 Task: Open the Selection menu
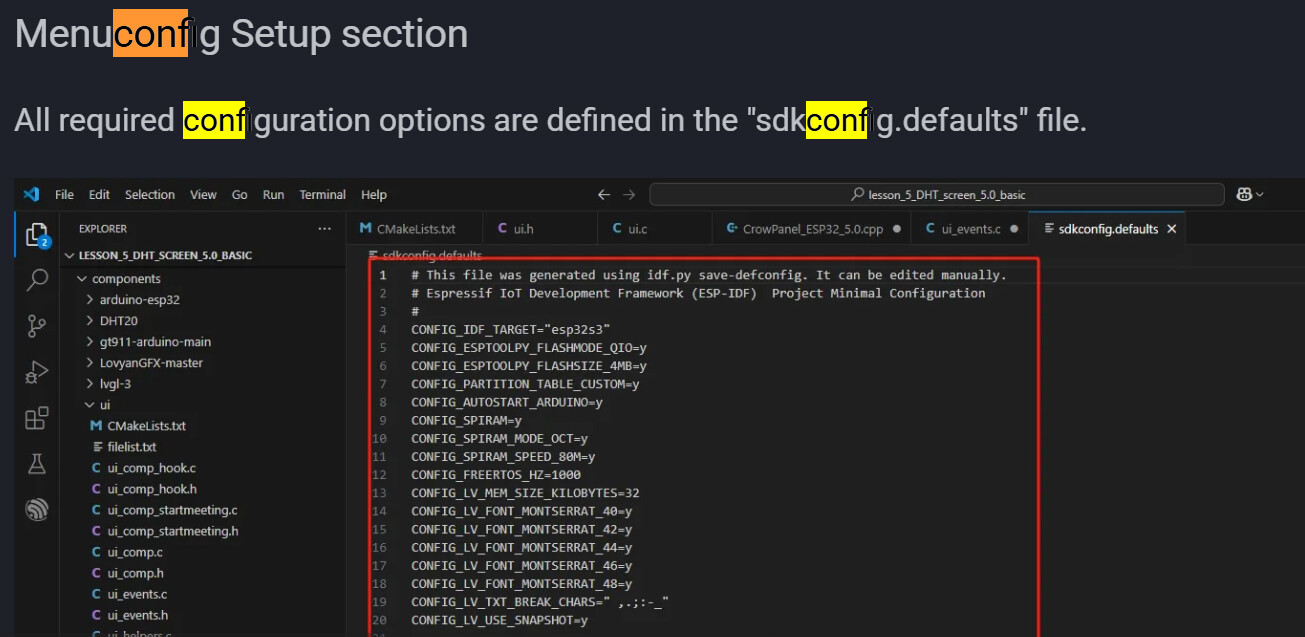tap(149, 195)
